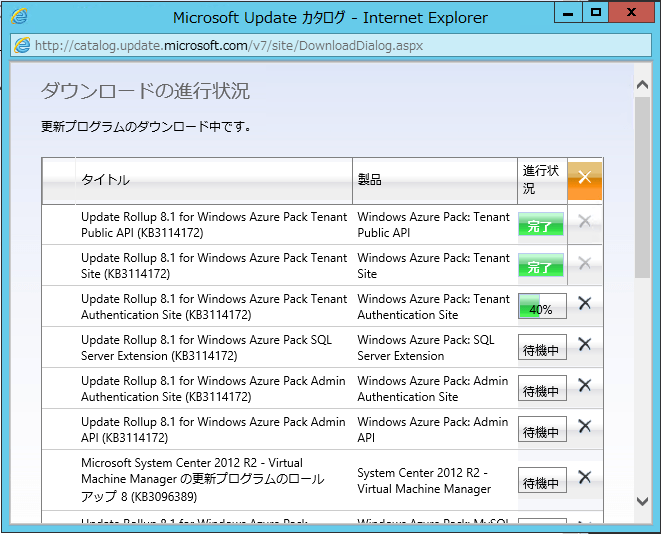Minimize the Internet Explorer window
This screenshot has width=661, height=534.
(x=568, y=13)
